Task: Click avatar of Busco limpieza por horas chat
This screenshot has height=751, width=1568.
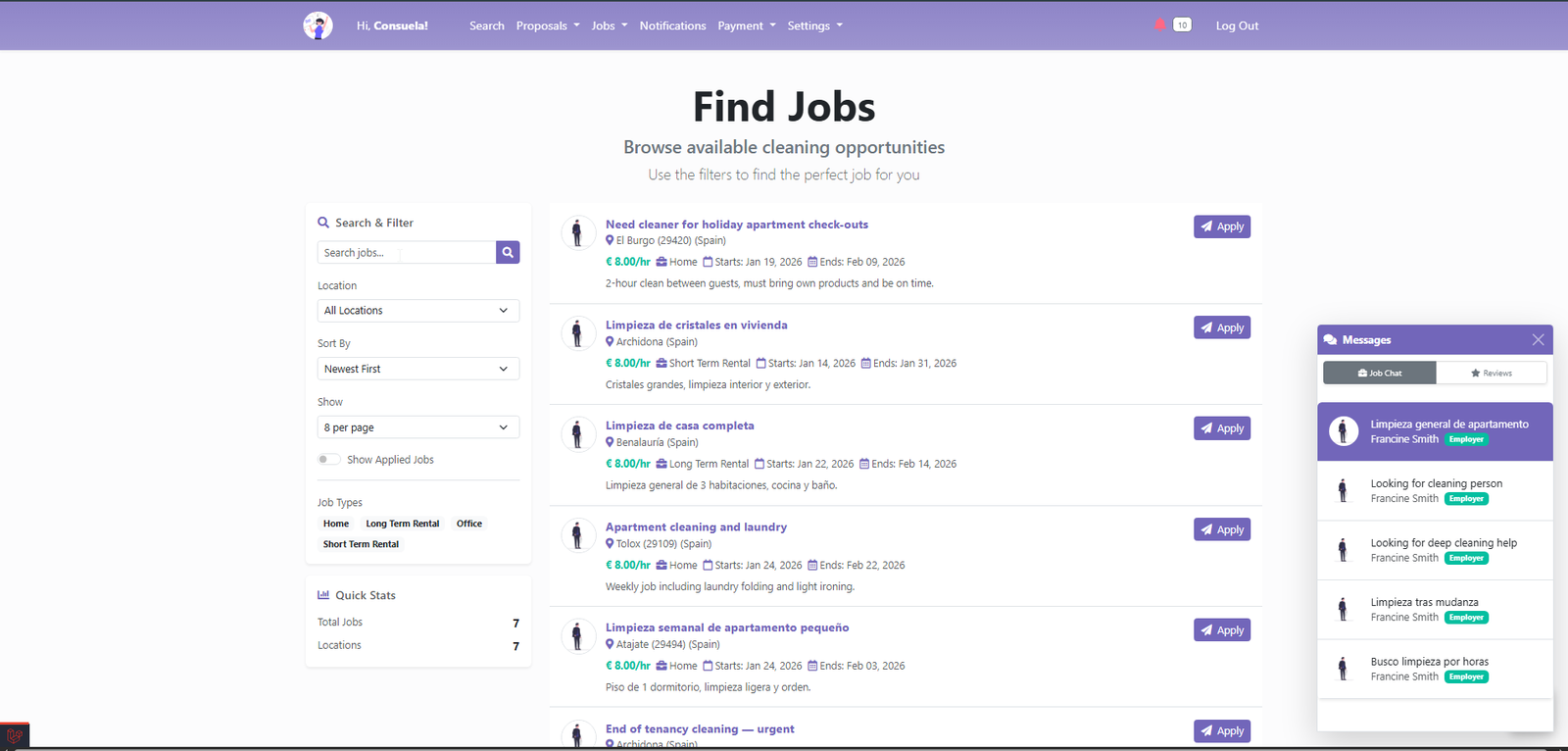Action: pos(1343,669)
